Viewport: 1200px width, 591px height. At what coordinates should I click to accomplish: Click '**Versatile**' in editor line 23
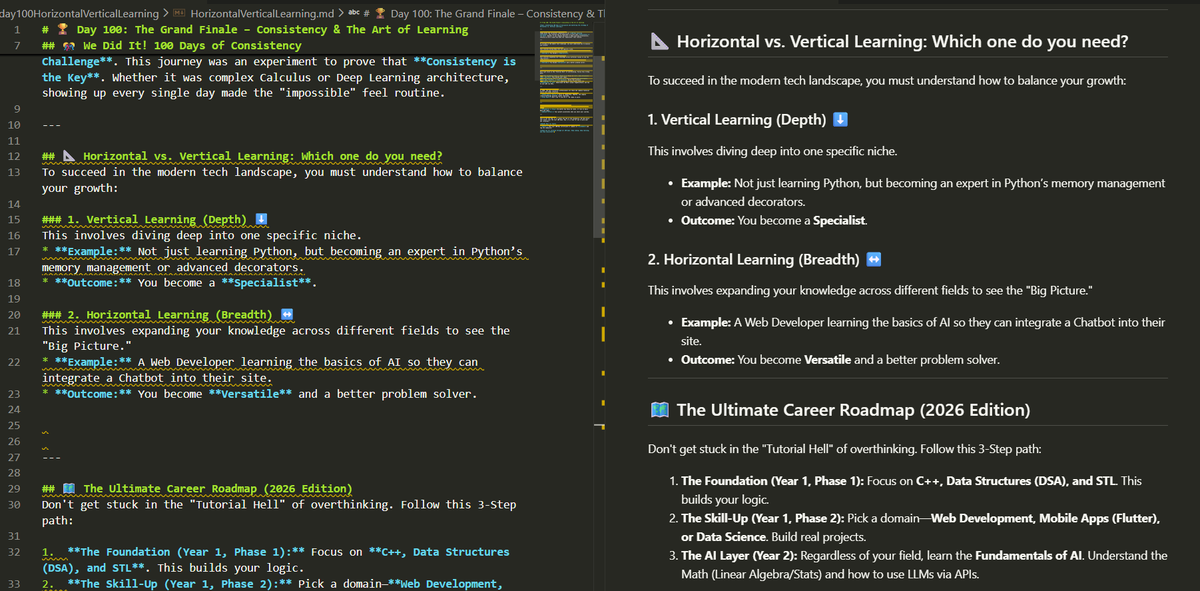[x=250, y=394]
